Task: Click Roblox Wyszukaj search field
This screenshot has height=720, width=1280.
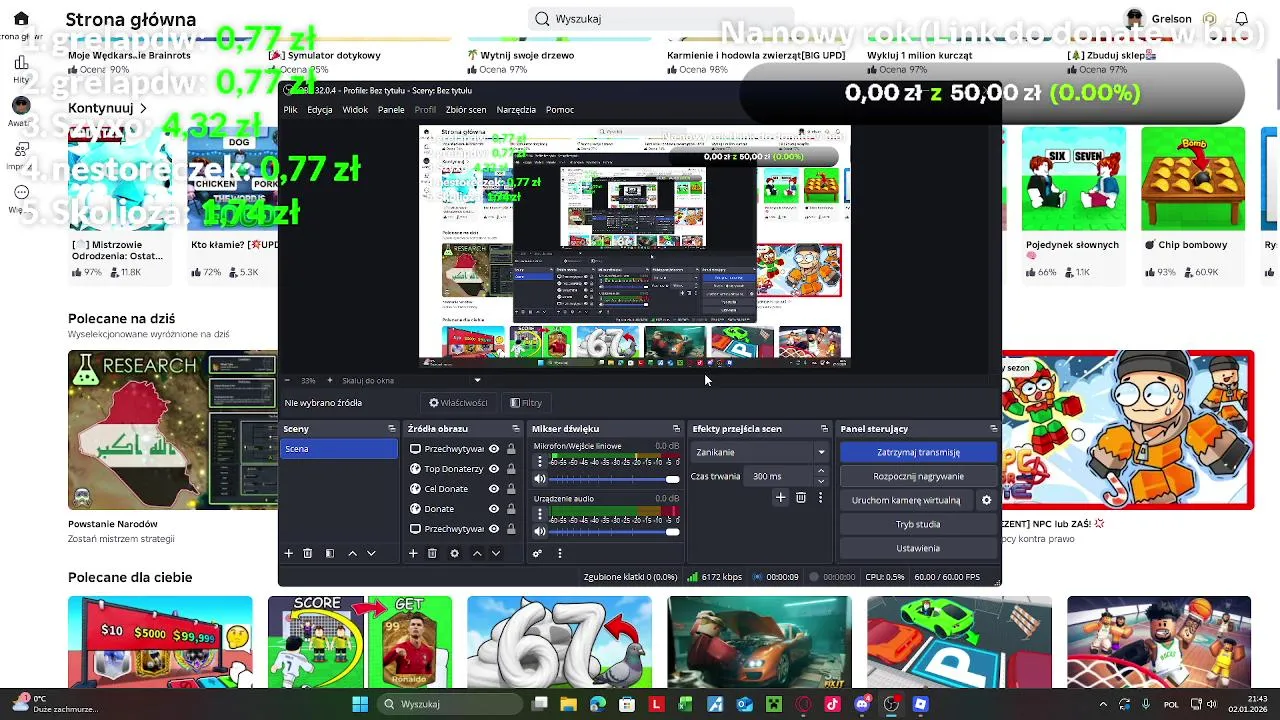Action: click(660, 18)
